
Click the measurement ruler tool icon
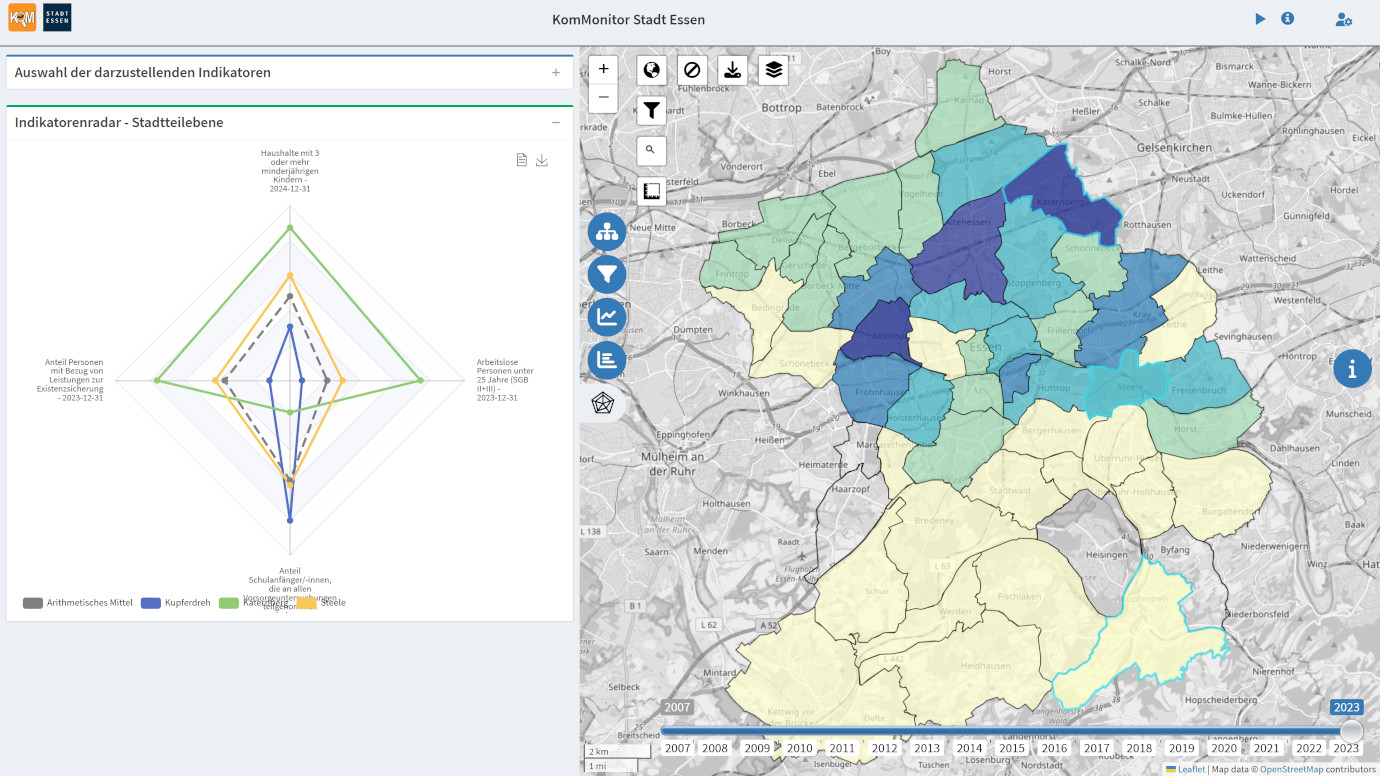pyautogui.click(x=652, y=191)
